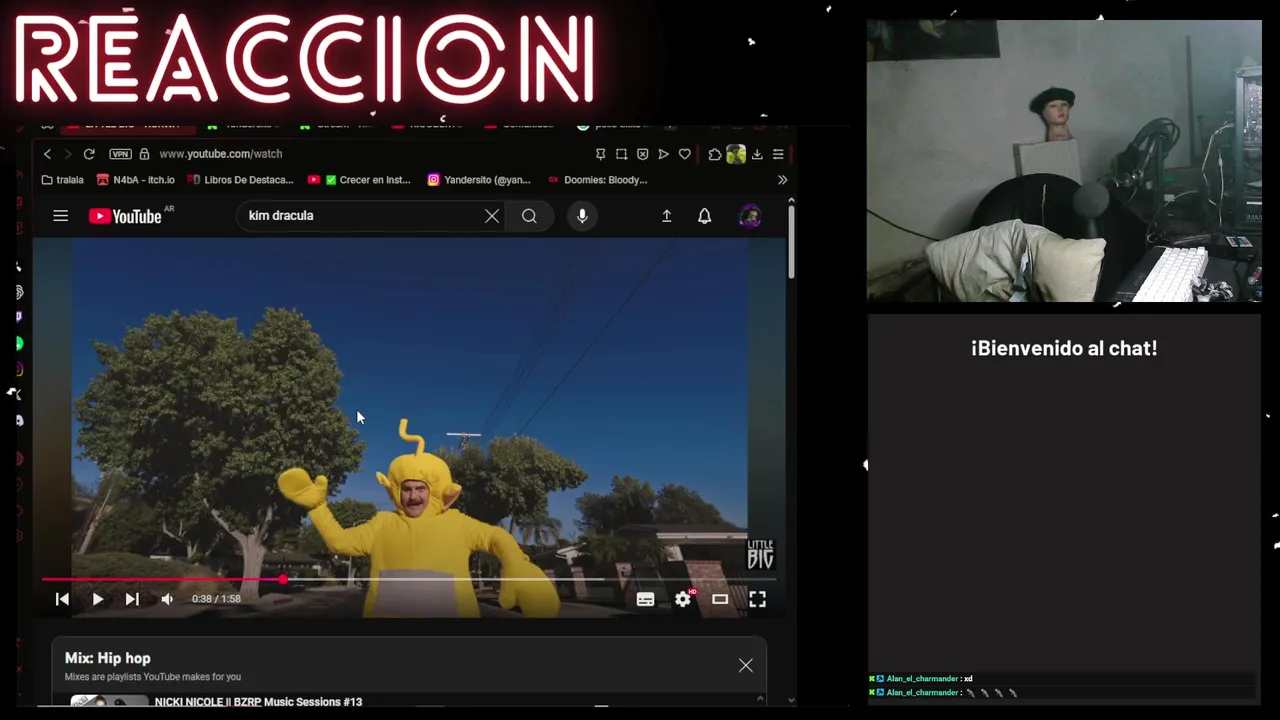Expand the hidden bookmarks chevron
The height and width of the screenshot is (720, 1280).
click(x=782, y=180)
